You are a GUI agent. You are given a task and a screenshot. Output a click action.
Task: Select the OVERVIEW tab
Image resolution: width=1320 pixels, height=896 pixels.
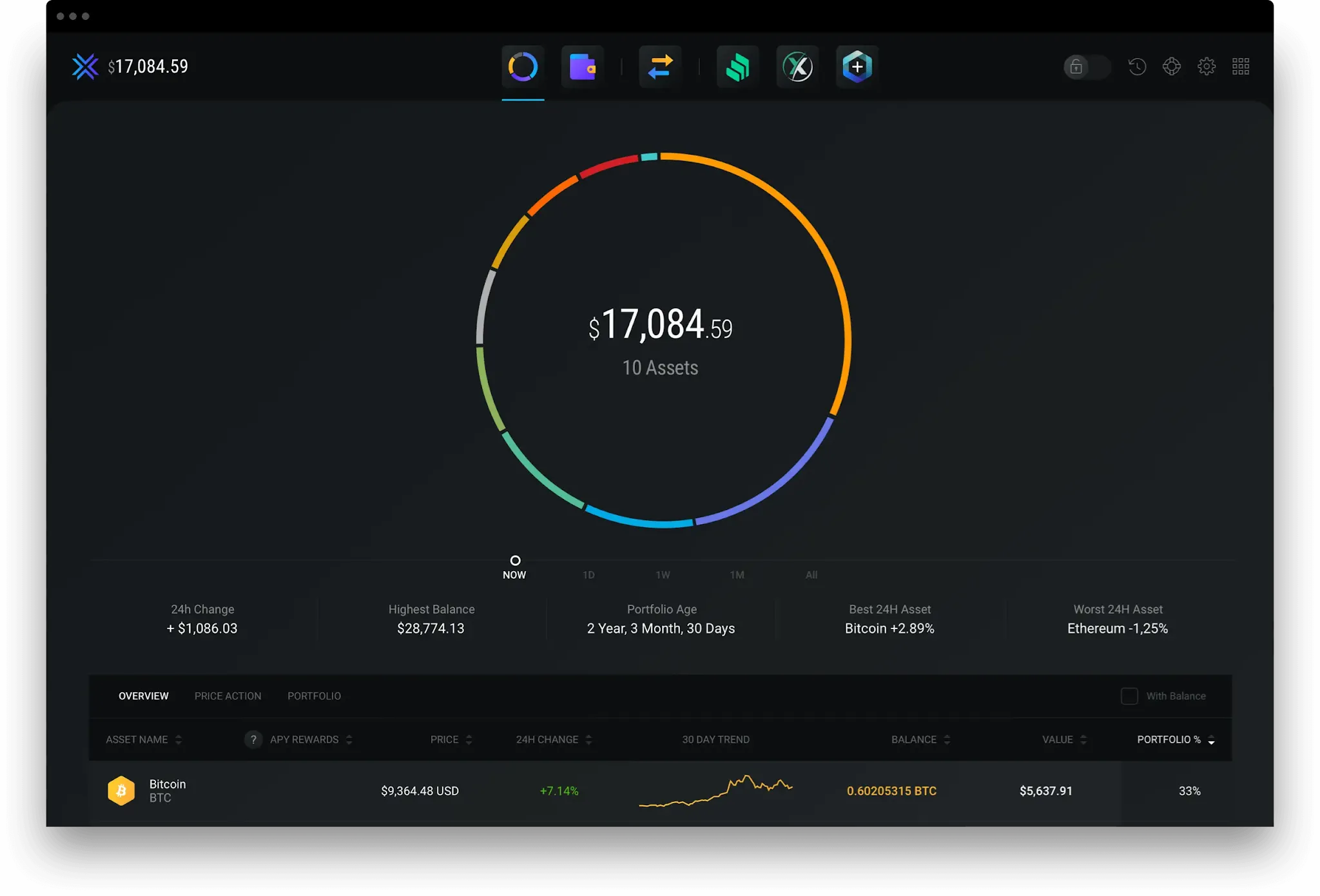[143, 696]
